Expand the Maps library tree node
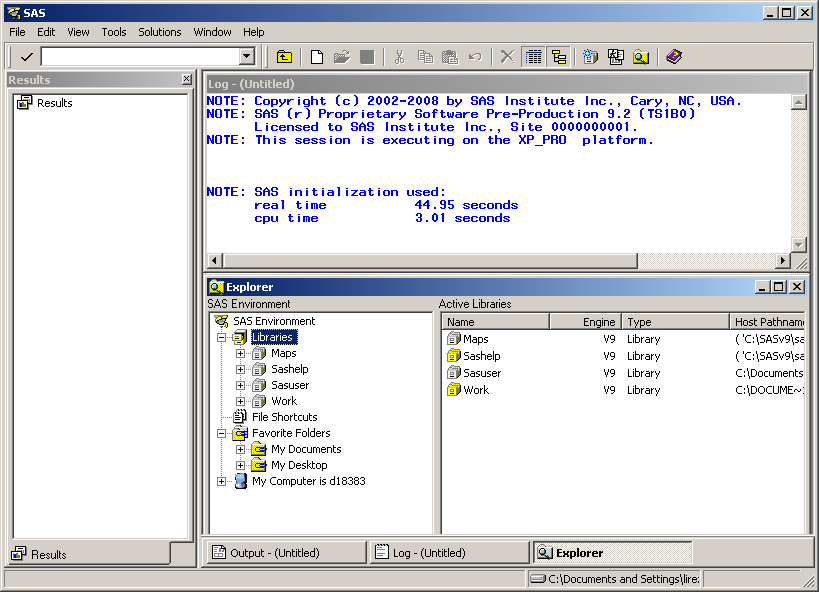Image resolution: width=819 pixels, height=592 pixels. click(240, 353)
